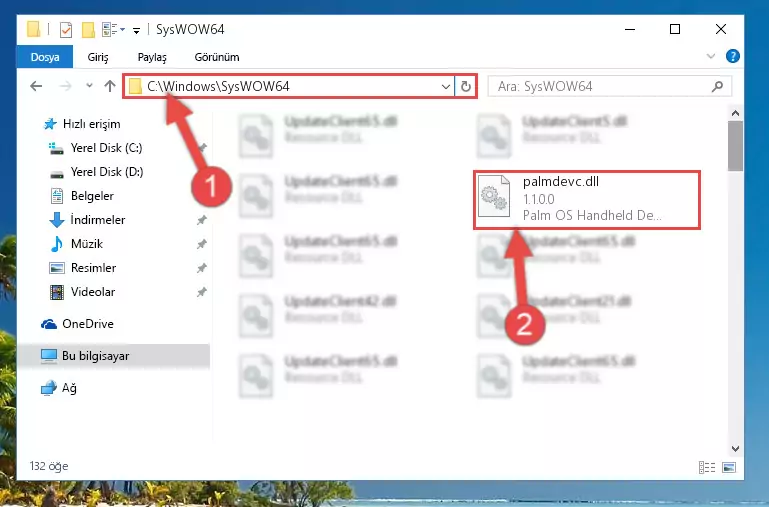This screenshot has width=769, height=507.
Task: Open the Help question mark icon
Action: 733,56
